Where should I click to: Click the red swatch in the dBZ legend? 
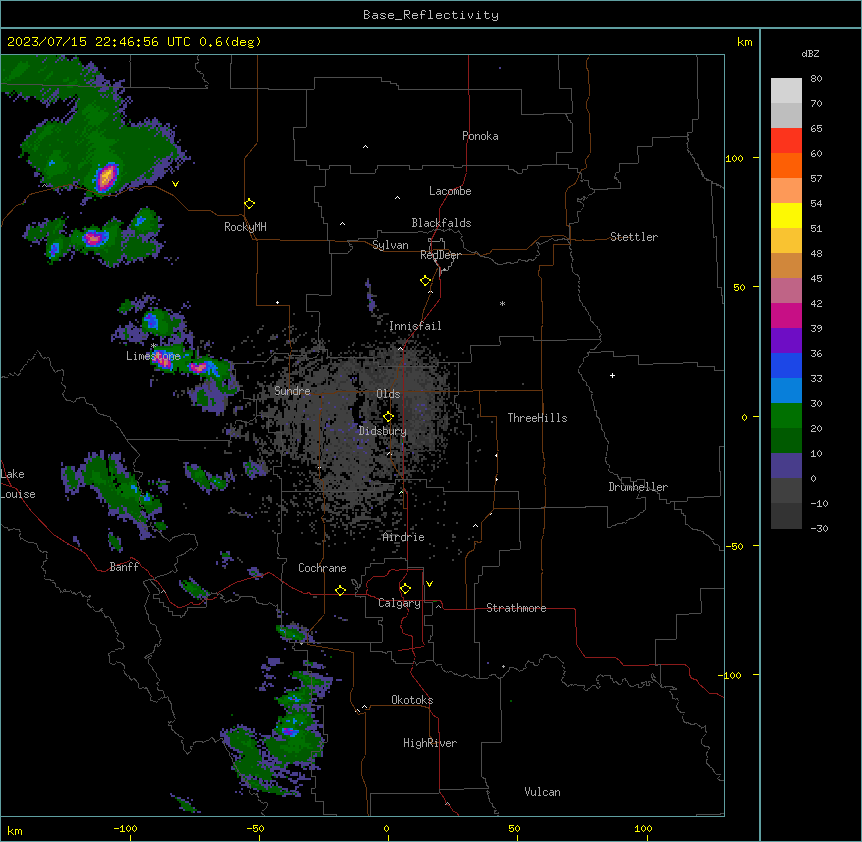786,141
